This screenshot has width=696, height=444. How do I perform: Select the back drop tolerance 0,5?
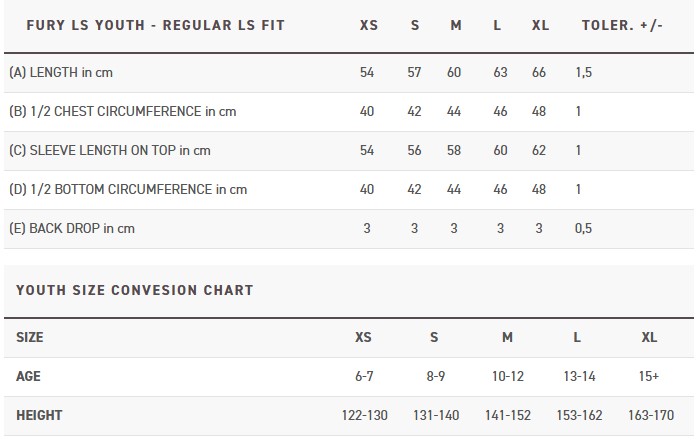point(583,229)
